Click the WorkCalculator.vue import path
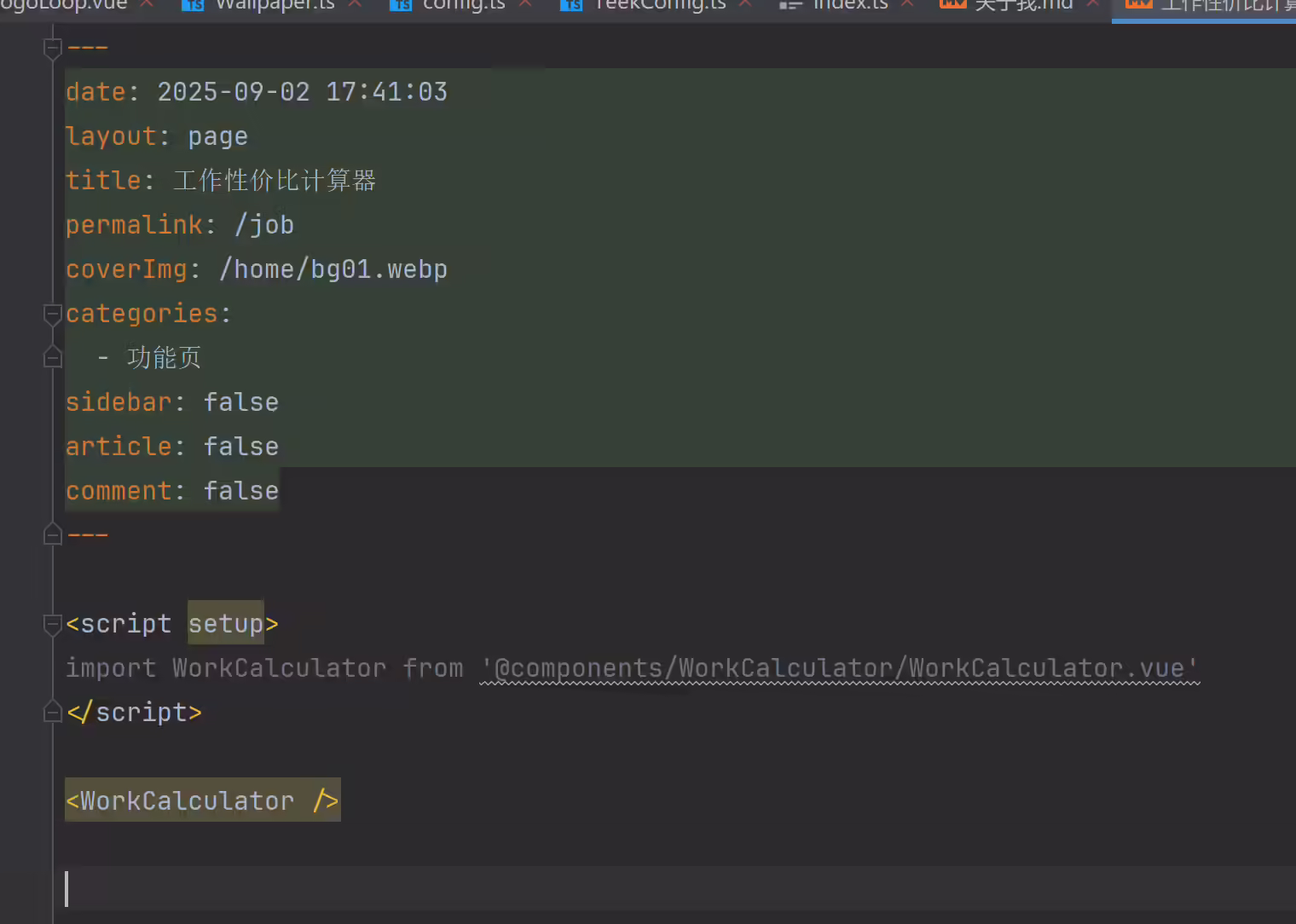The height and width of the screenshot is (924, 1296). (x=839, y=668)
